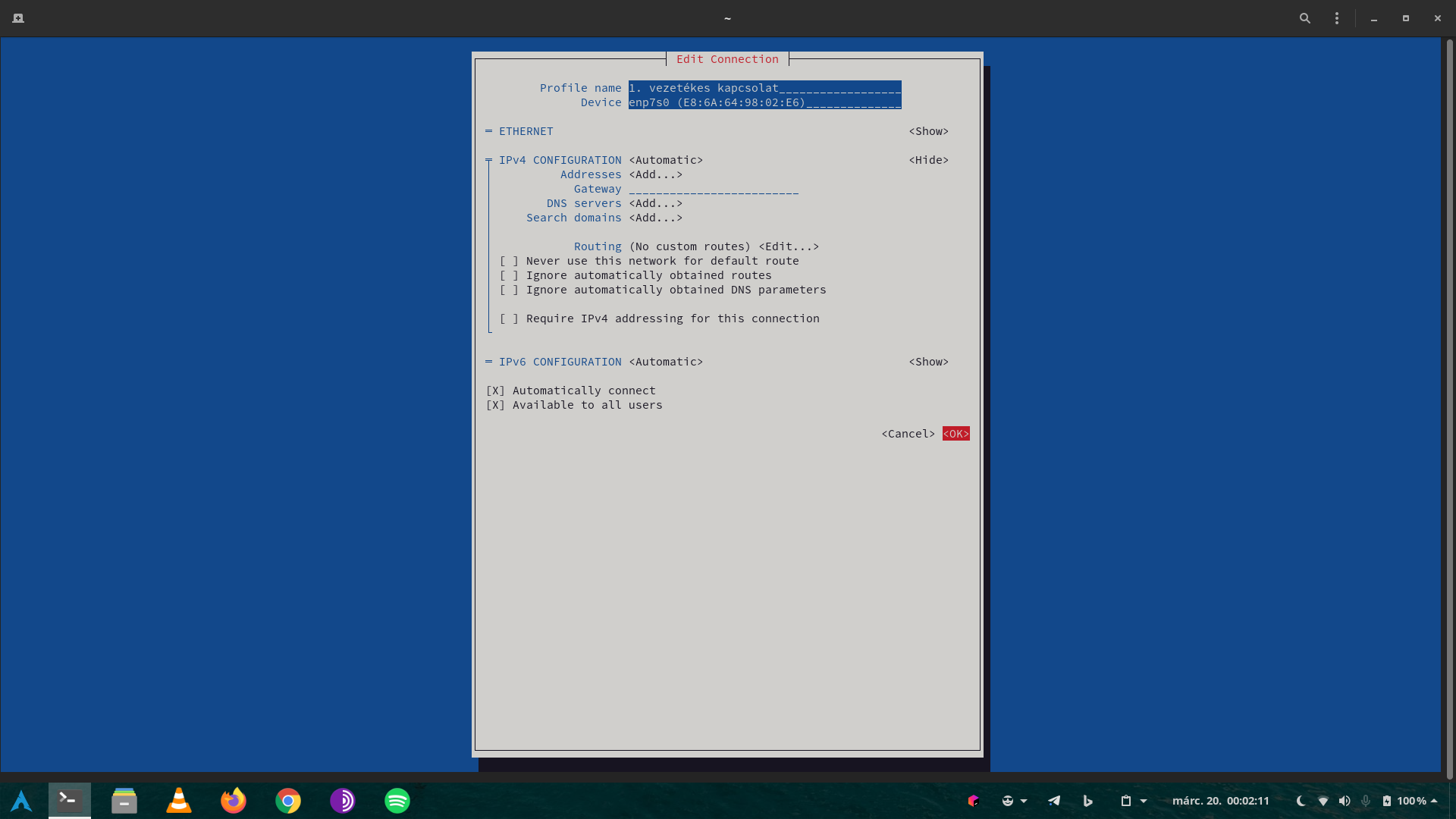The image size is (1456, 819).
Task: Click Add DNS servers field
Action: coord(655,203)
